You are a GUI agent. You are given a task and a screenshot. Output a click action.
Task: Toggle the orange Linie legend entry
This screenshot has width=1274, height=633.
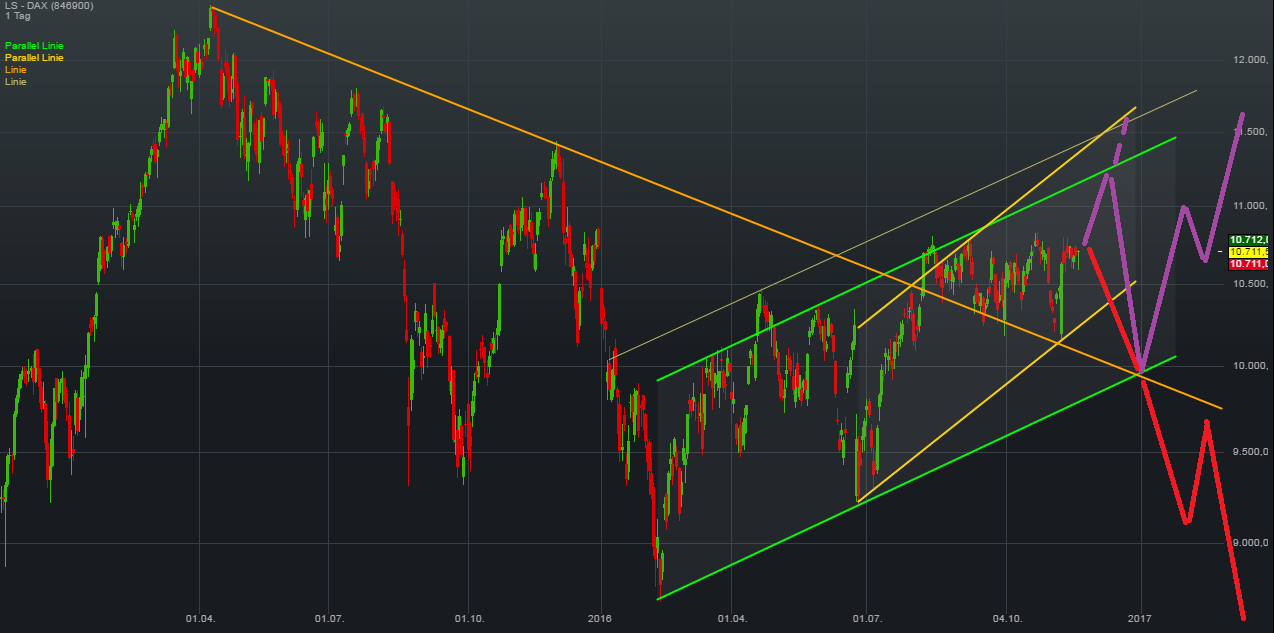point(15,70)
